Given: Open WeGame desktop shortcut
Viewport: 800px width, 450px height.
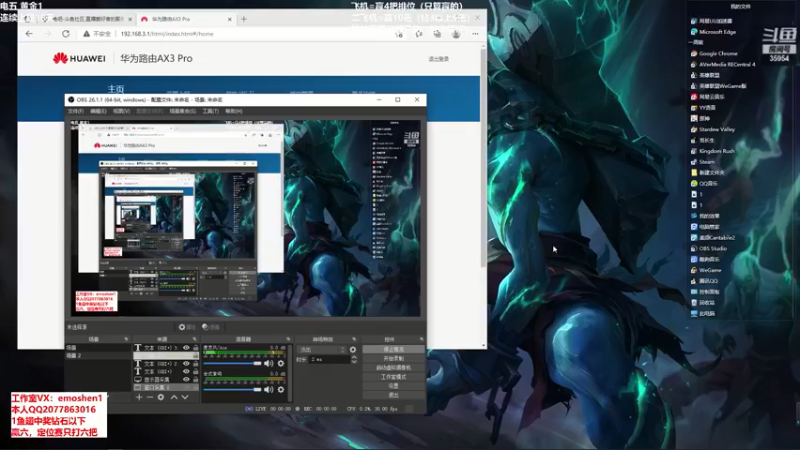Looking at the screenshot, I should (706, 270).
